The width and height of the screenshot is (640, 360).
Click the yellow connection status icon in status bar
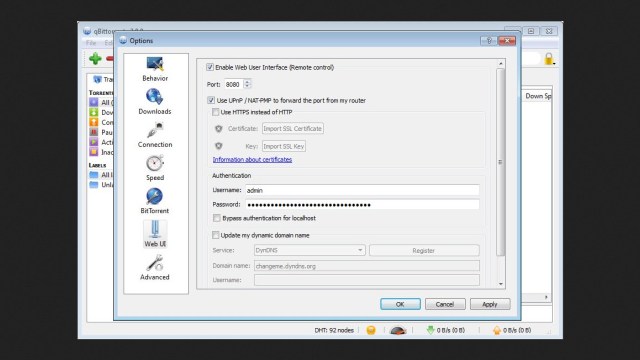point(371,330)
